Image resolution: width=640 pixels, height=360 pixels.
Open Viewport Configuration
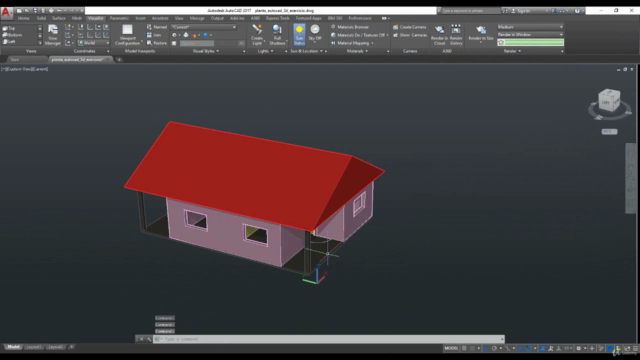click(x=127, y=34)
